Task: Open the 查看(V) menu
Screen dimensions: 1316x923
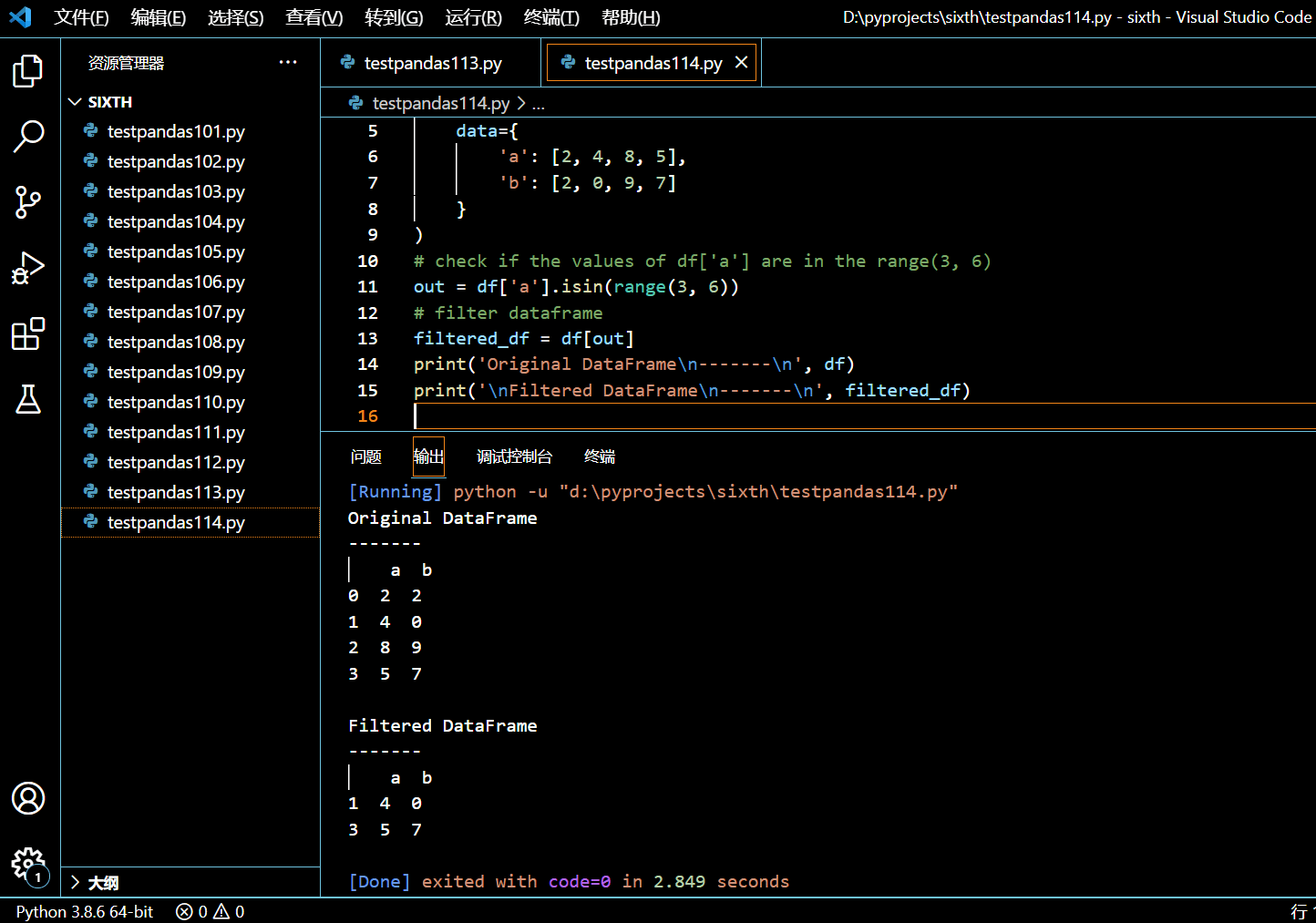Action: tap(314, 17)
